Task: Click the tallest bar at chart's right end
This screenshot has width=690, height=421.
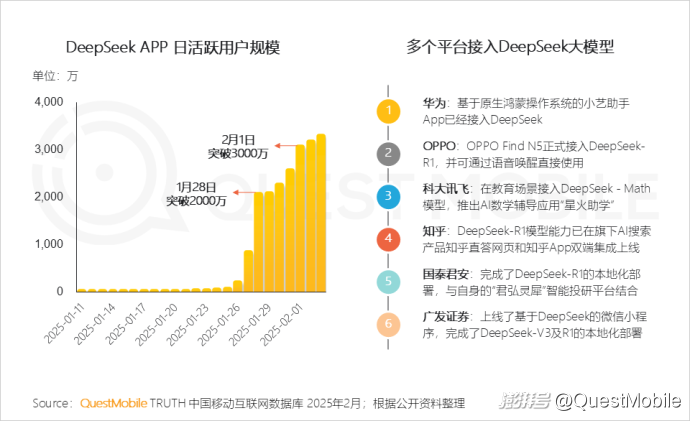Action: [321, 213]
